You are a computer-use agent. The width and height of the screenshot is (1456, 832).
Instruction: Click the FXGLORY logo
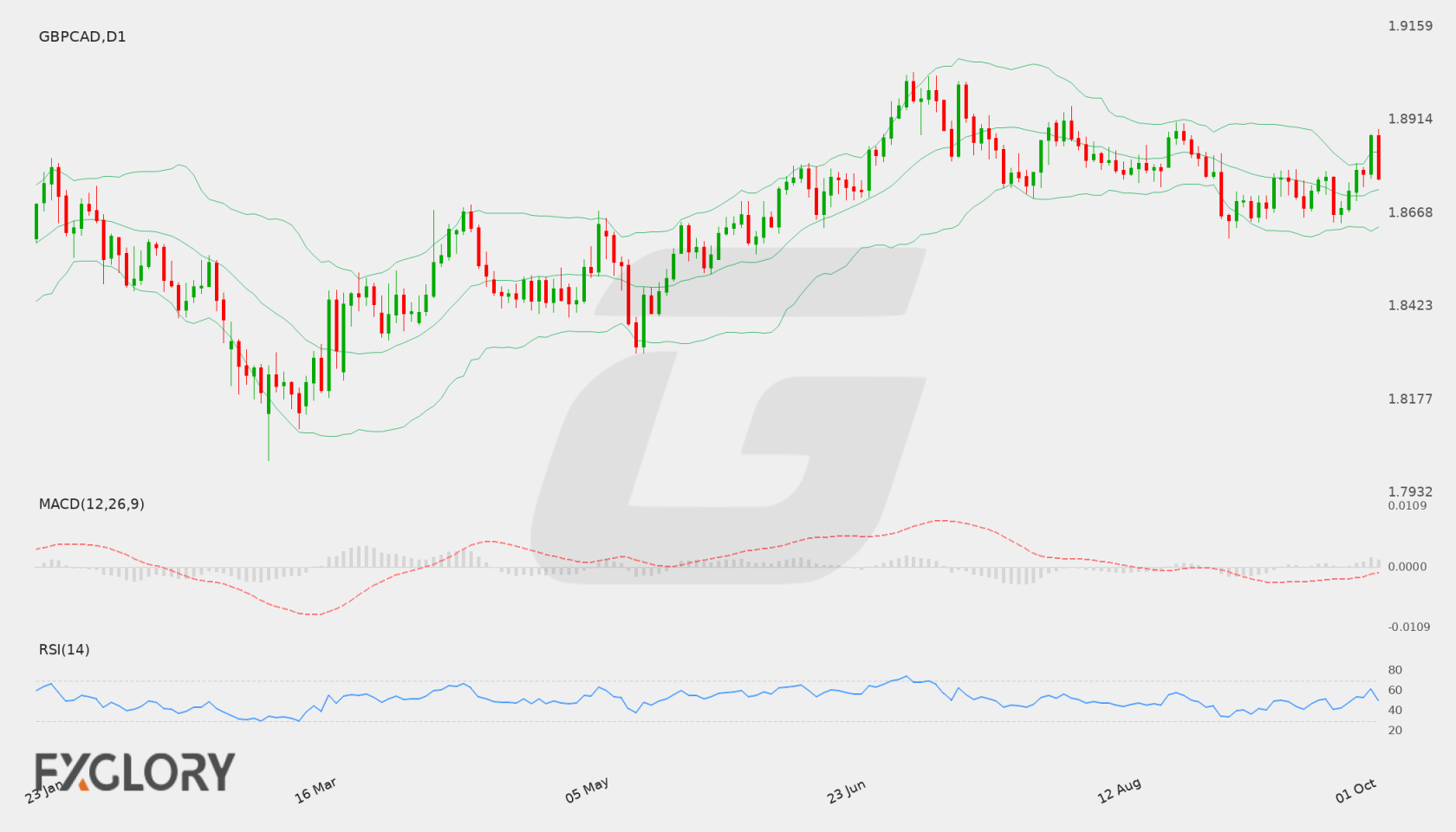134,772
